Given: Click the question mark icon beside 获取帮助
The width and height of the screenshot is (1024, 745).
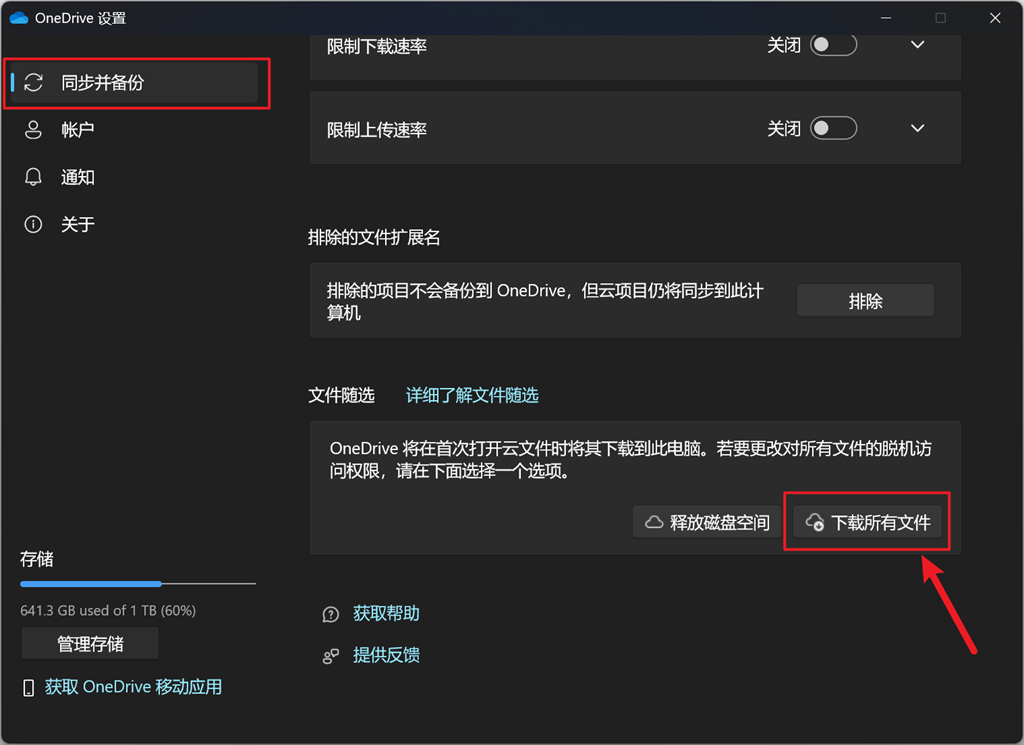Looking at the screenshot, I should pyautogui.click(x=330, y=614).
